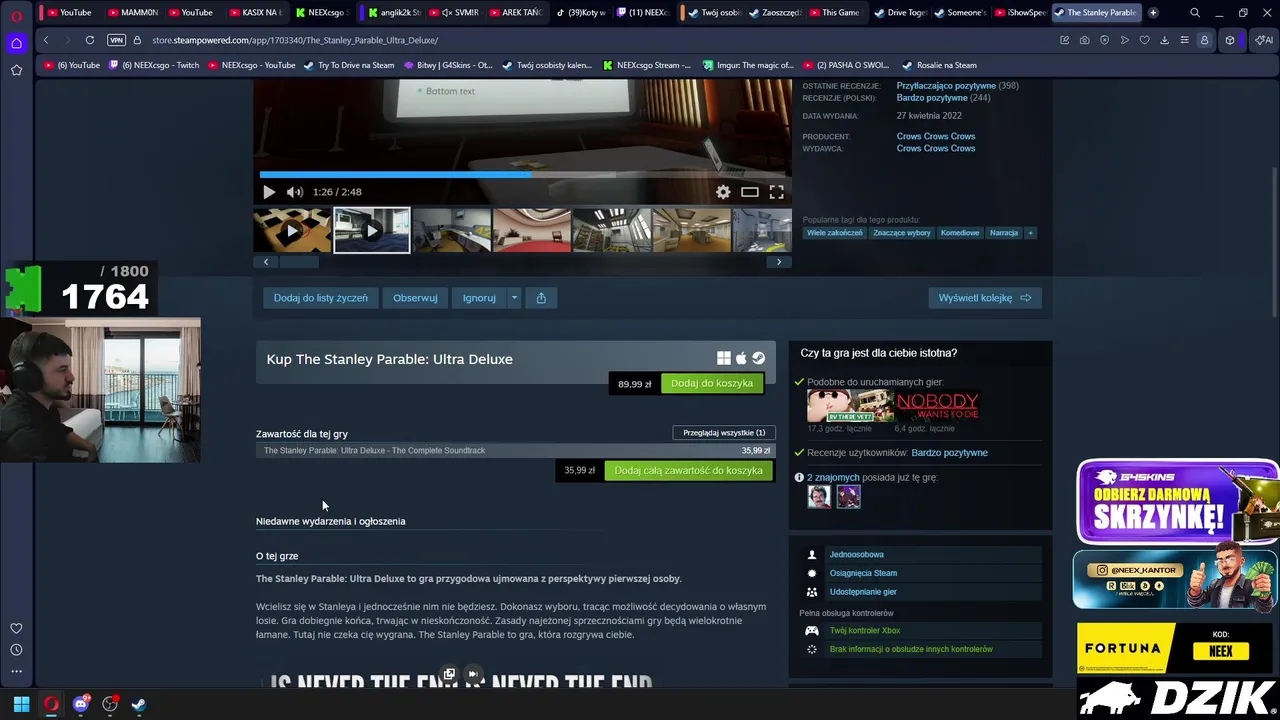Toggle theater mode on video player

point(750,192)
